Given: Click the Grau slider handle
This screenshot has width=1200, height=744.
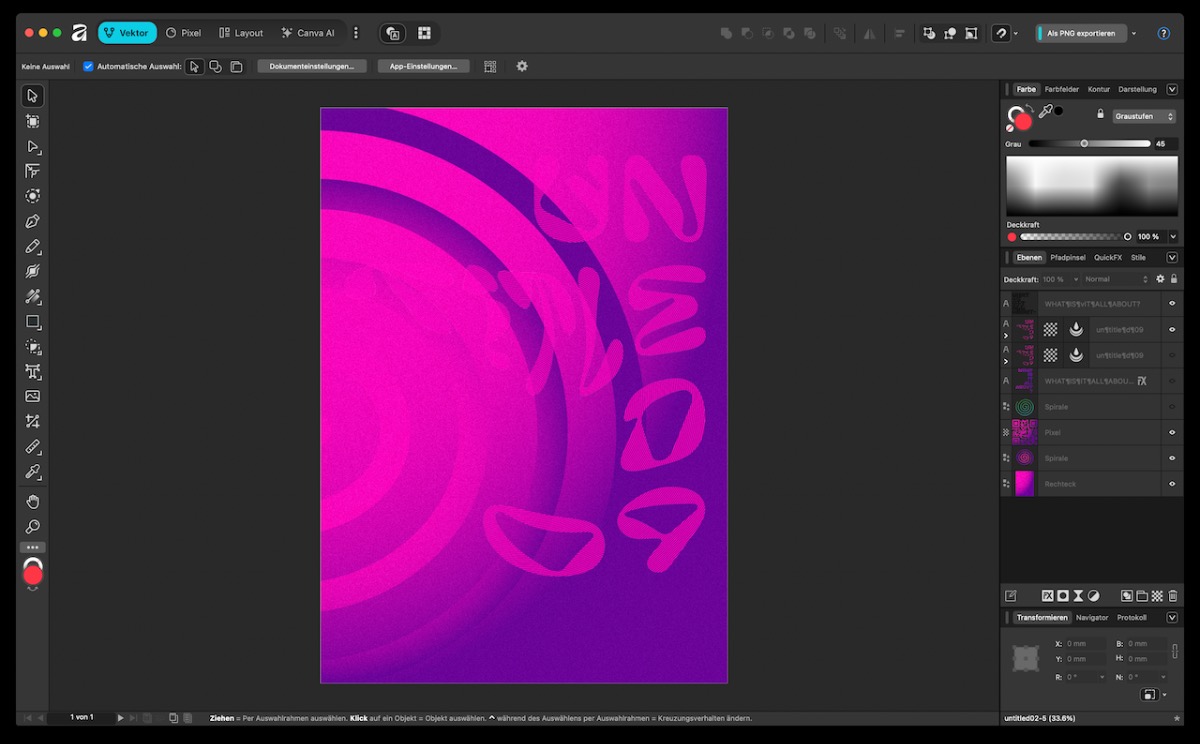Looking at the screenshot, I should click(x=1084, y=144).
